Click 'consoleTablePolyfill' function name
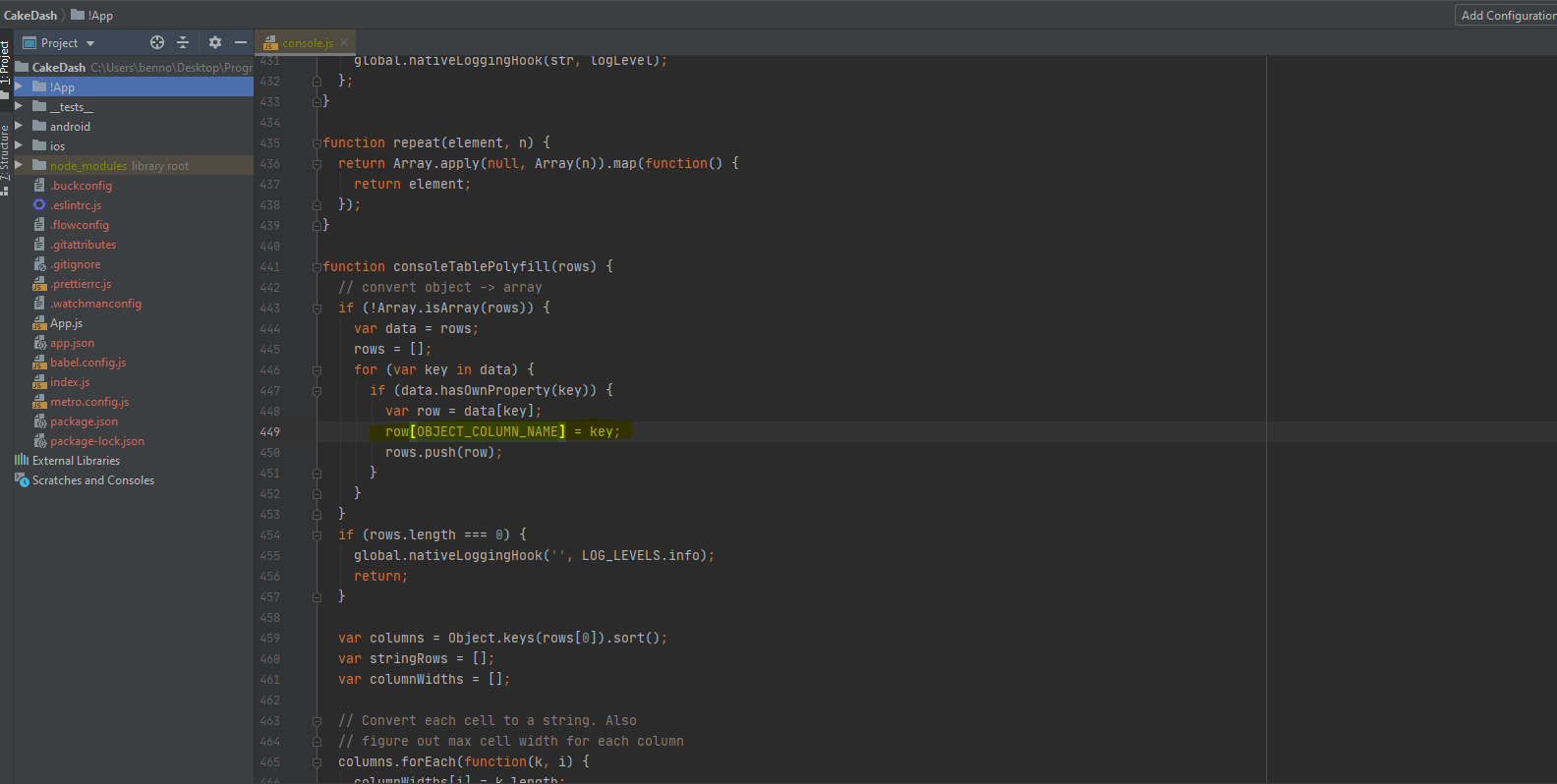Image resolution: width=1557 pixels, height=784 pixels. (x=472, y=266)
